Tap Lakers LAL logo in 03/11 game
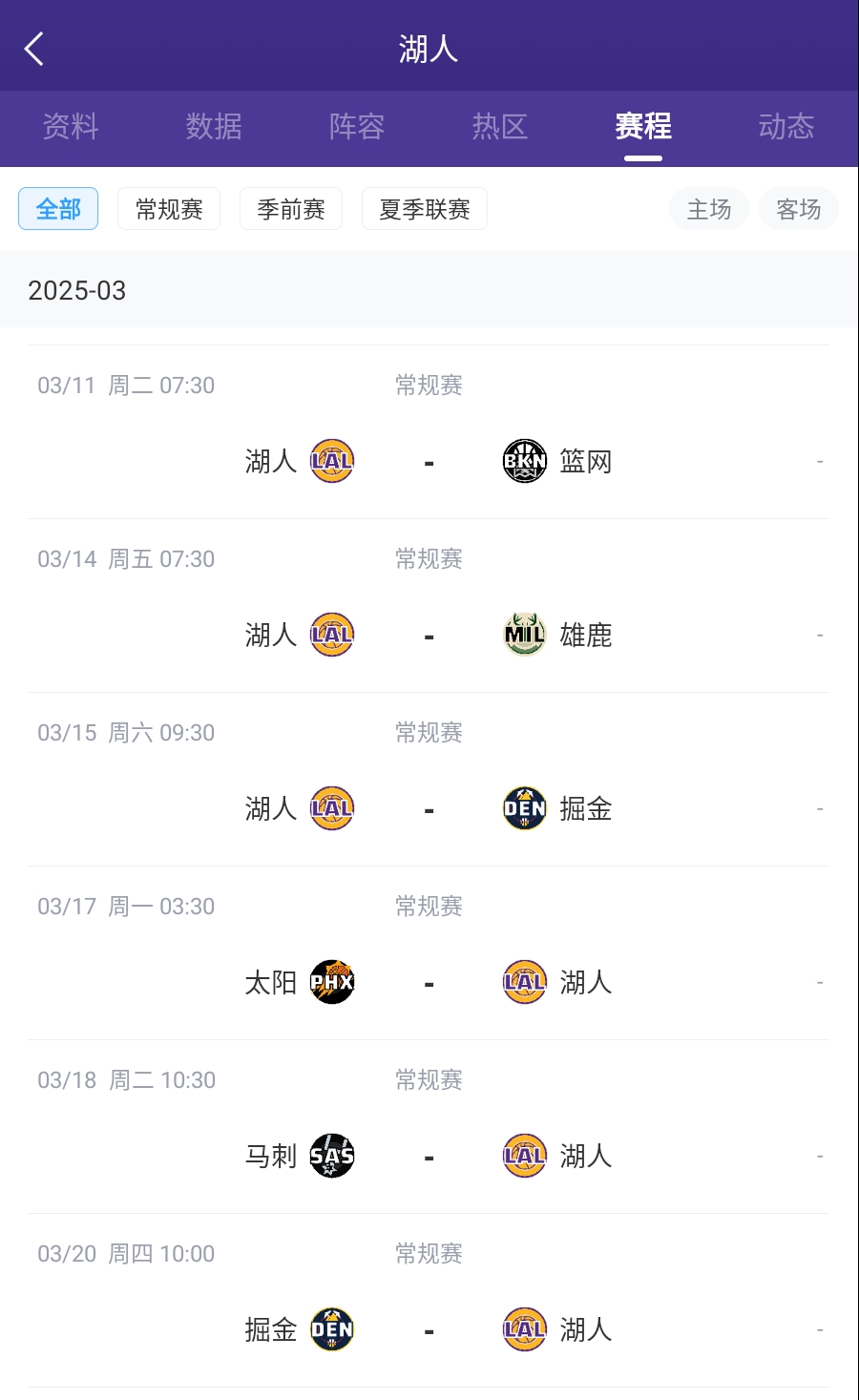 pyautogui.click(x=332, y=462)
